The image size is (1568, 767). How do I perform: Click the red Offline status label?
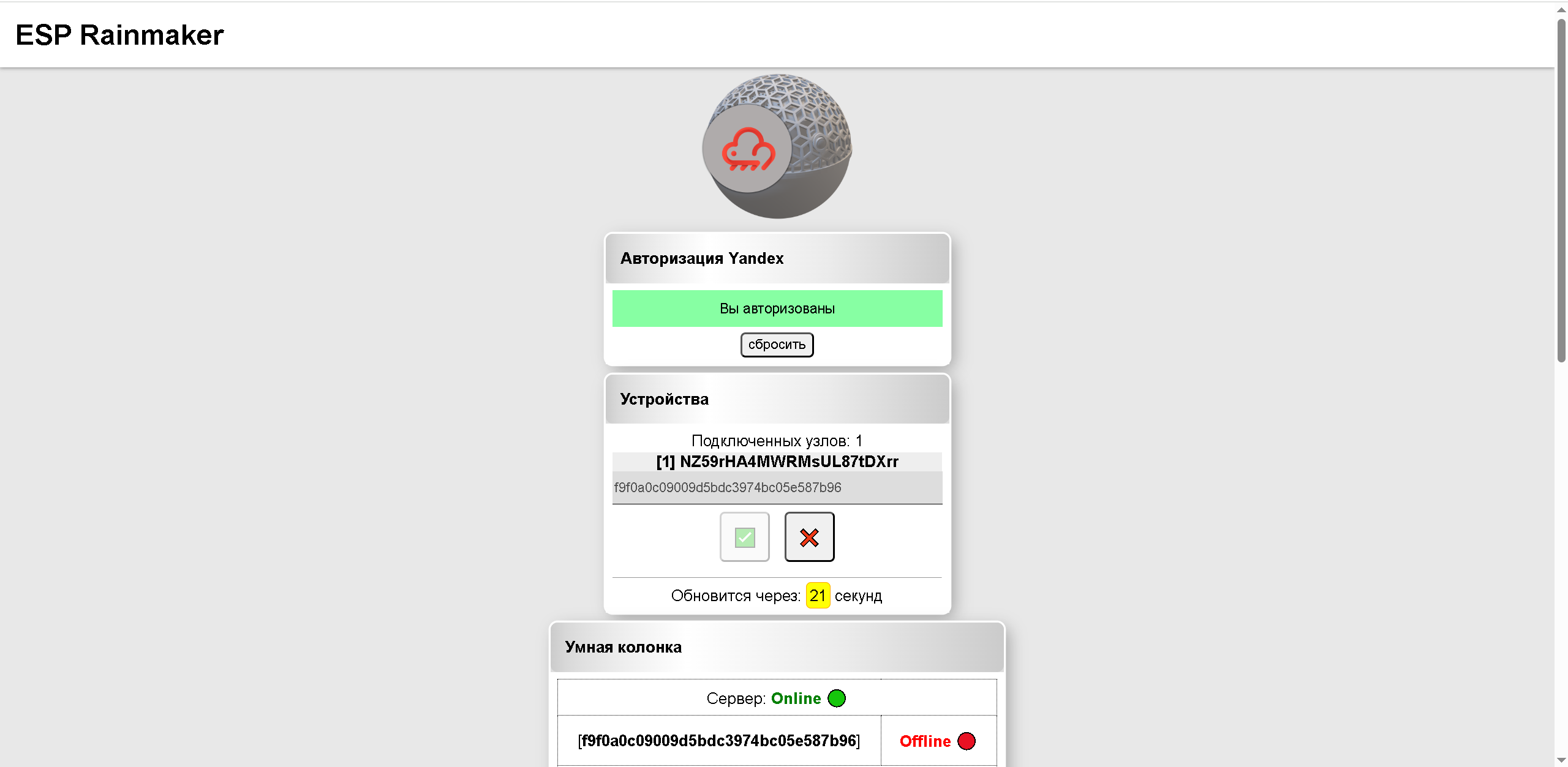925,741
